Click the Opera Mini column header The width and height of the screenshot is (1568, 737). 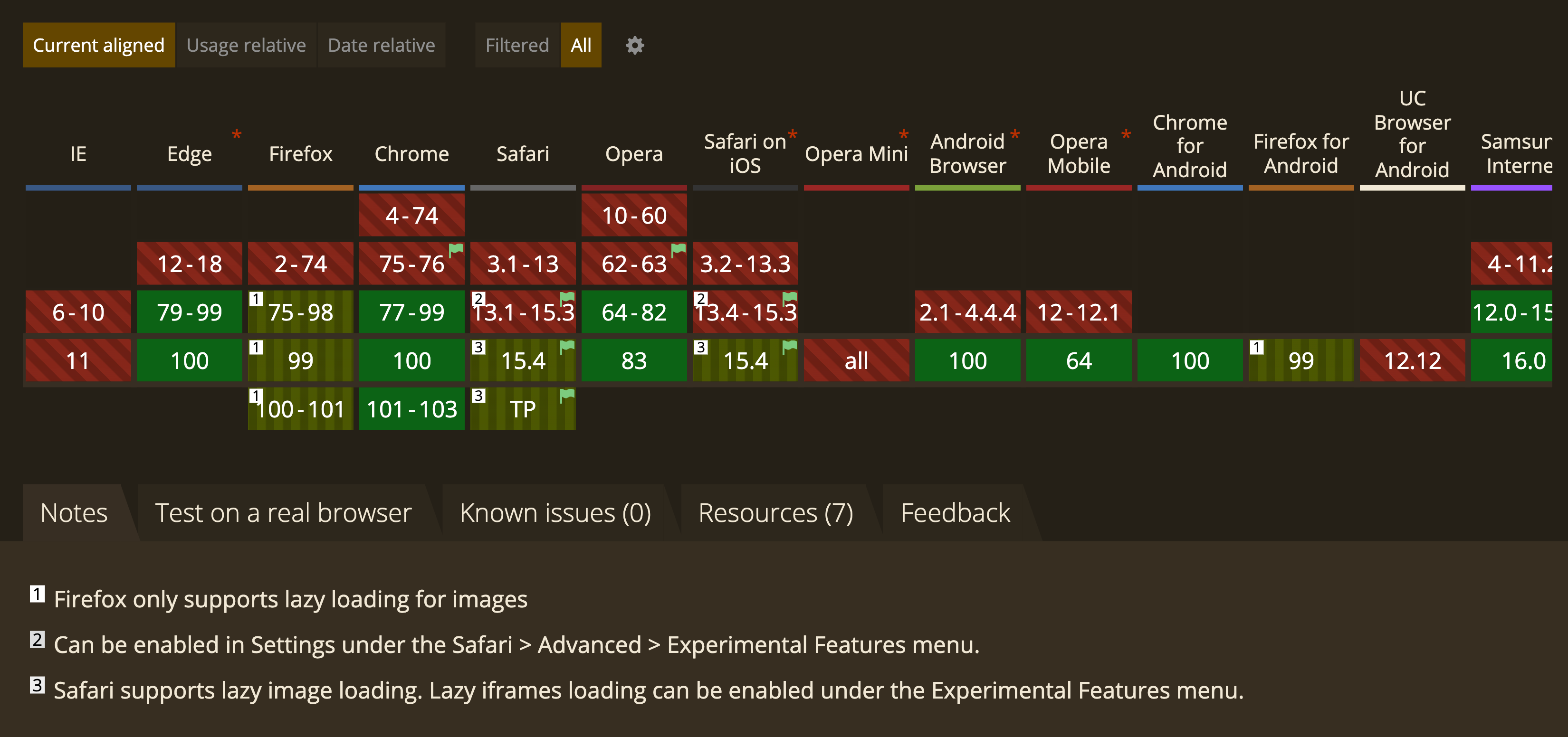pos(856,154)
